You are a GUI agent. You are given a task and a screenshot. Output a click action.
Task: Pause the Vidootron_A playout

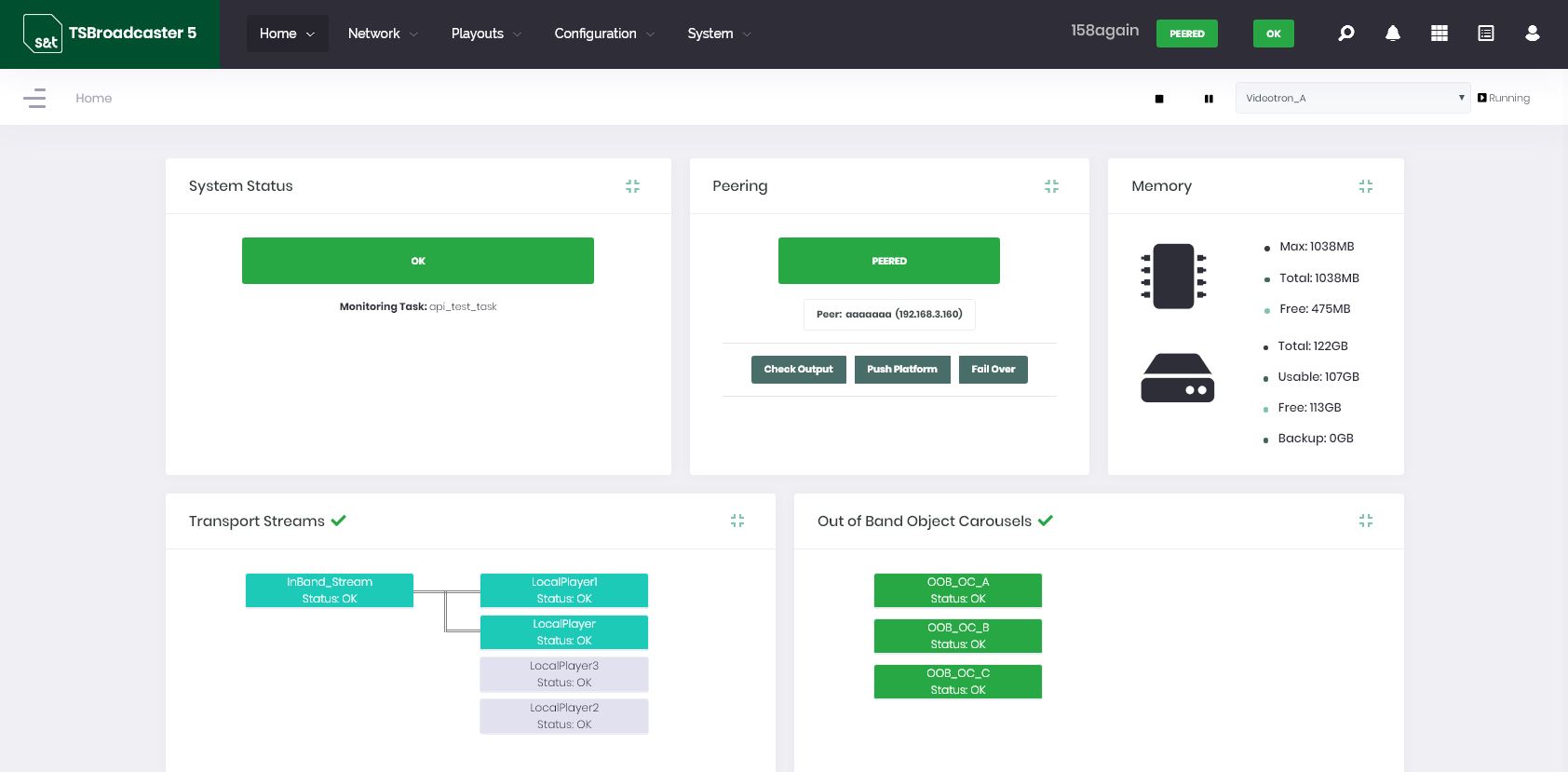[1209, 99]
